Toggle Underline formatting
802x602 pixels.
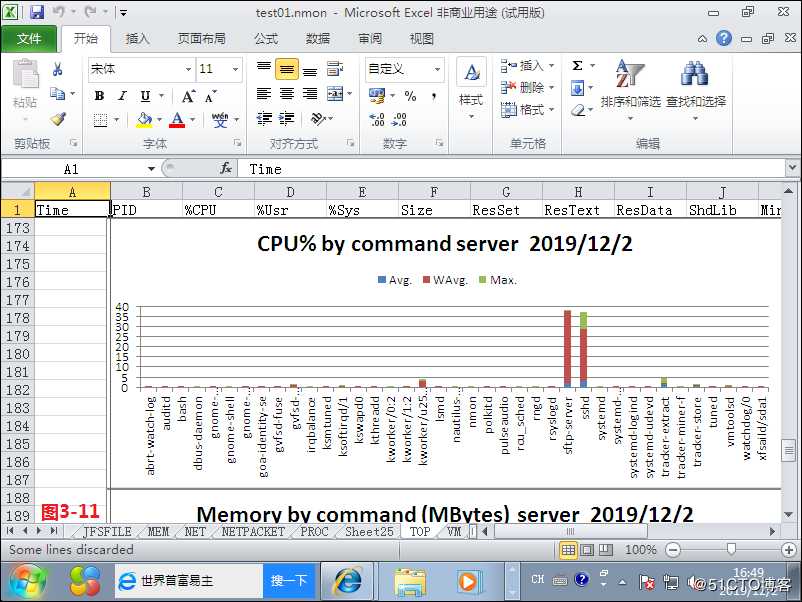(x=145, y=96)
